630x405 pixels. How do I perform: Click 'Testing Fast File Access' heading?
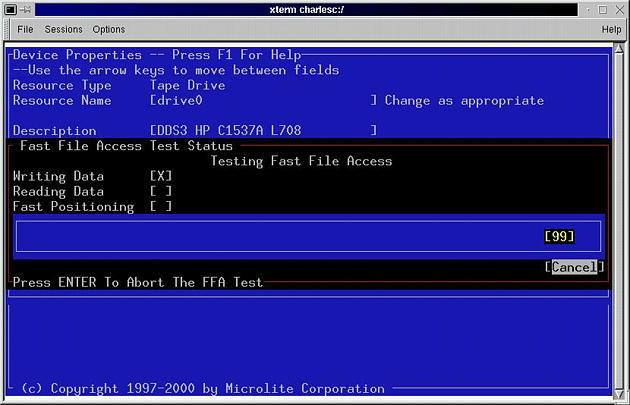(x=301, y=161)
